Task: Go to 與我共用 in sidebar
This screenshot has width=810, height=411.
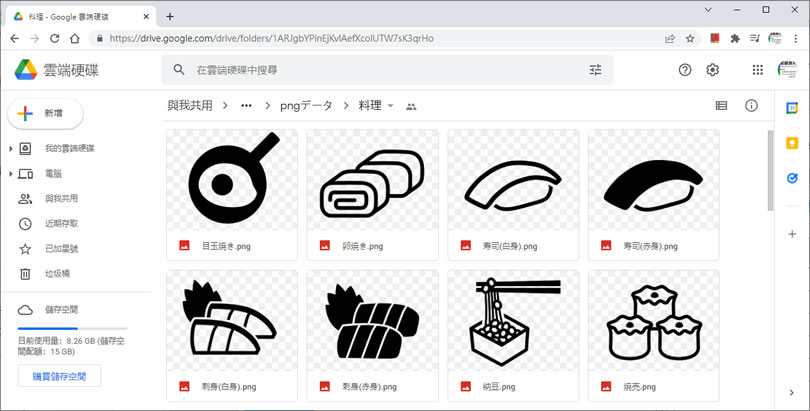Action: 61,199
